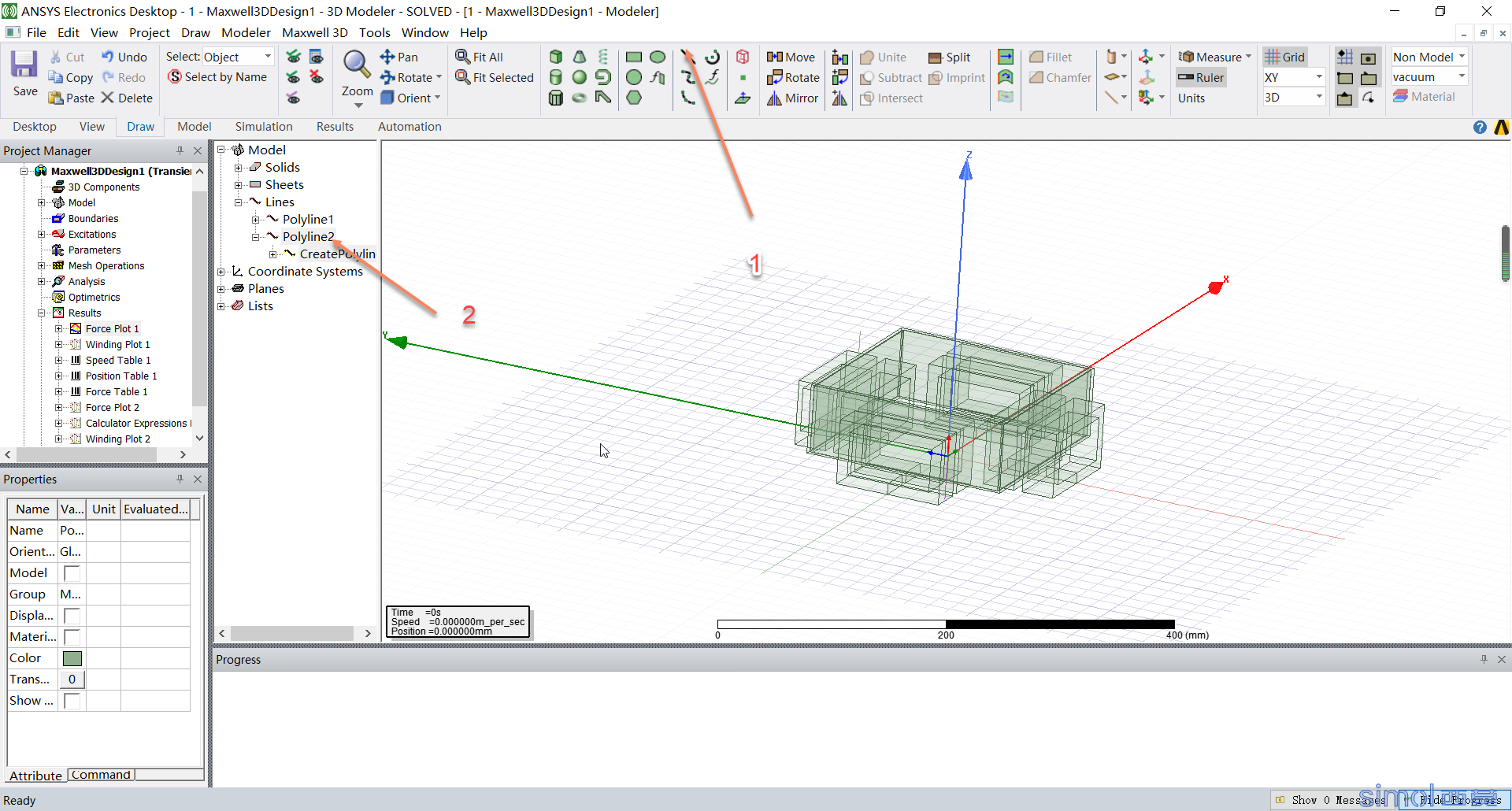Select the Draw cylinder tool

click(x=556, y=77)
